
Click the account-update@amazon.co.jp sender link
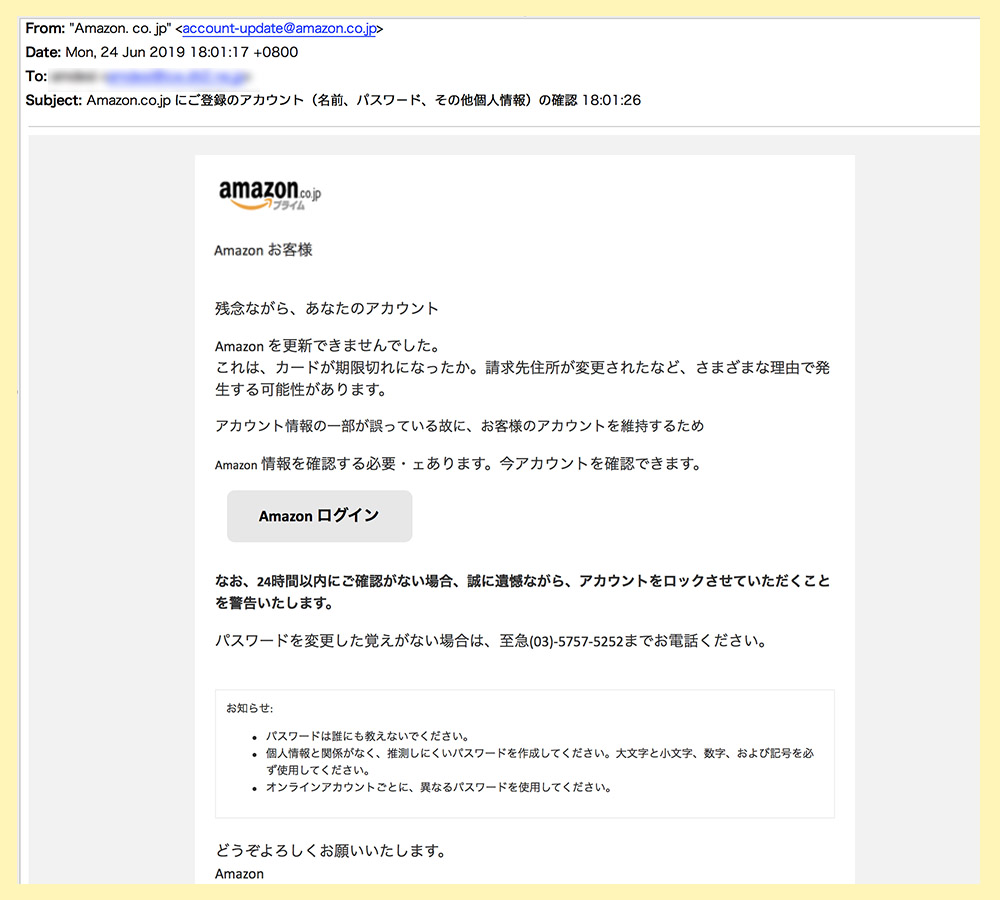pyautogui.click(x=279, y=29)
